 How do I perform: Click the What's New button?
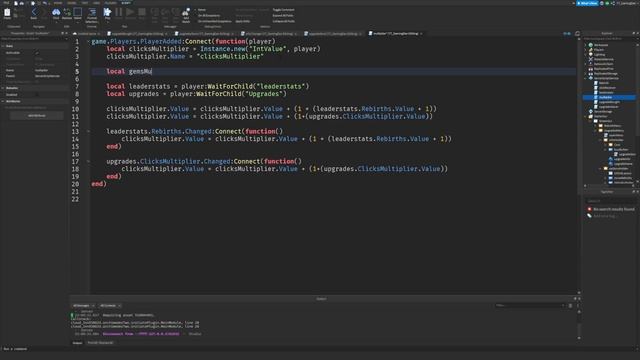tap(587, 3)
